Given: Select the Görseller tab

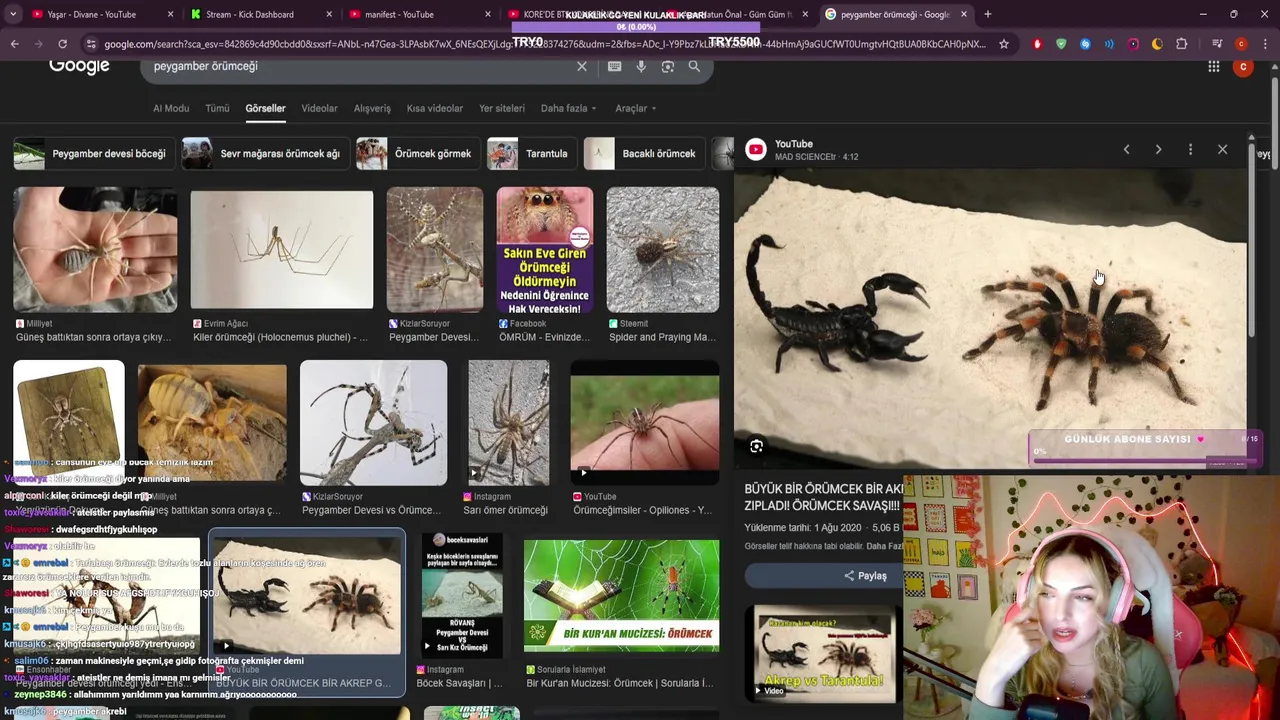Looking at the screenshot, I should coord(265,108).
